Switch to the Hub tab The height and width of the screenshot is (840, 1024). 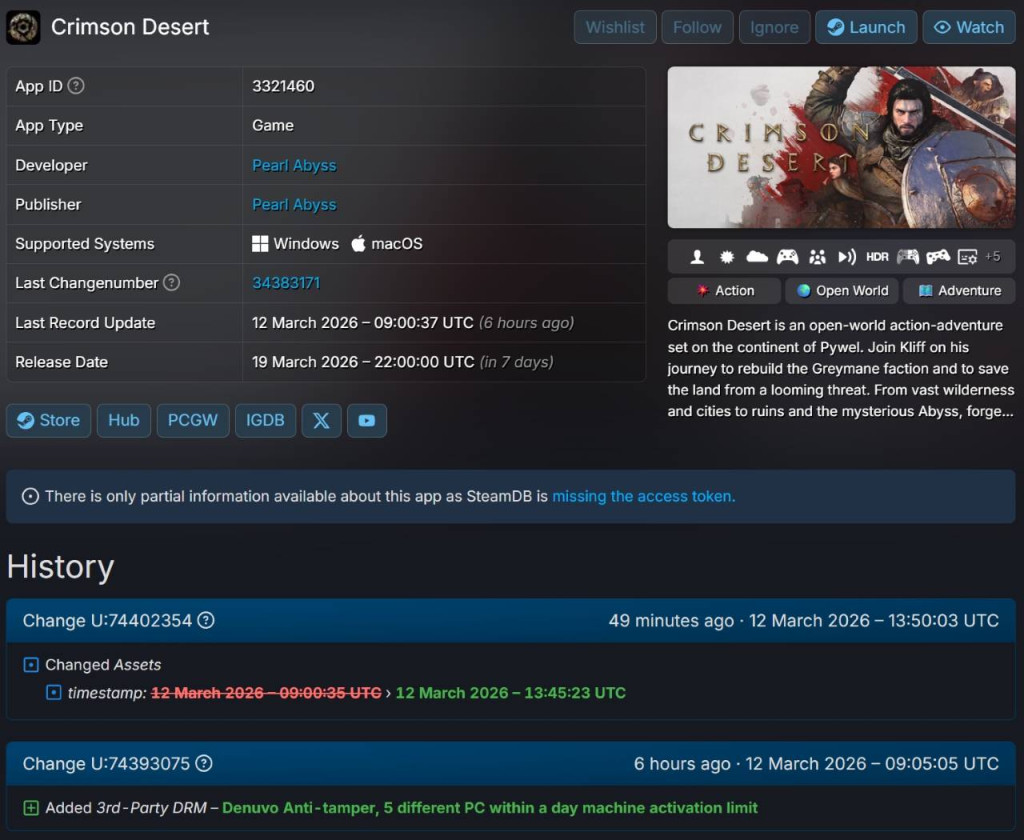coord(123,420)
